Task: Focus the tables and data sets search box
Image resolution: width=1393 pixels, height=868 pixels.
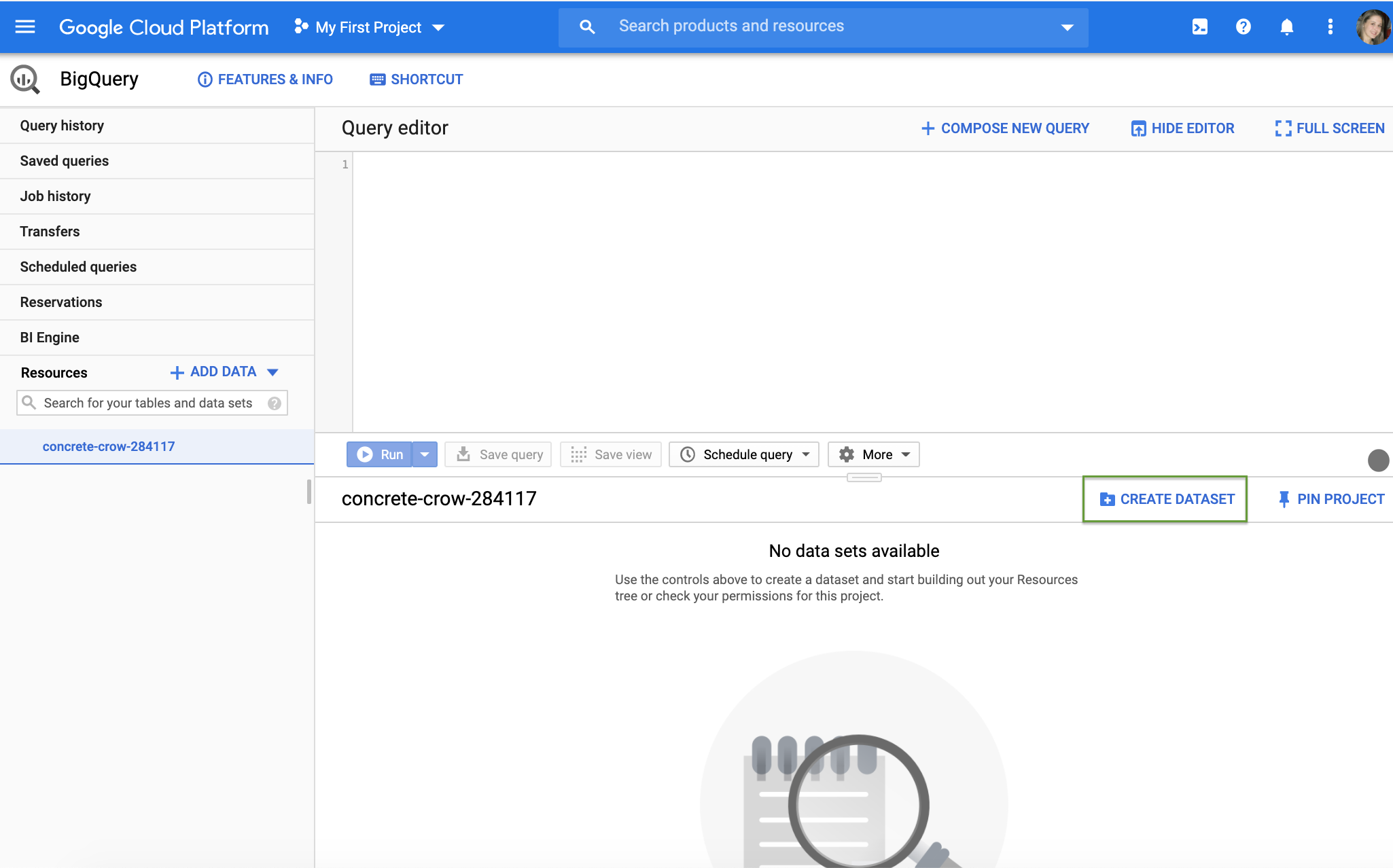Action: click(x=152, y=403)
